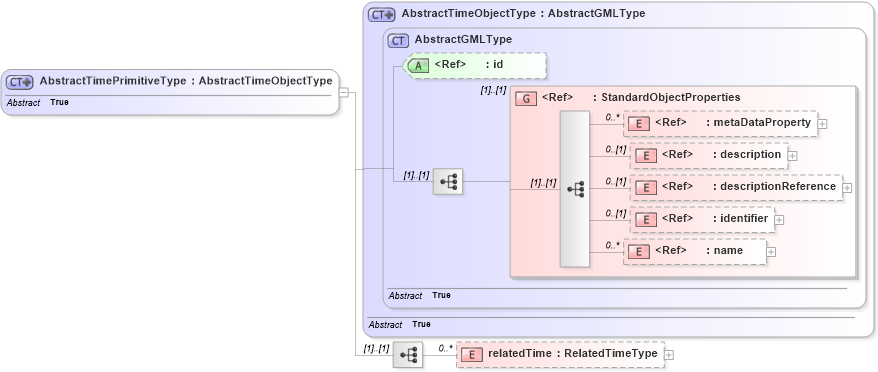Collapse the AbstractTimePrimitiveType node
The image size is (878, 372).
point(344,92)
